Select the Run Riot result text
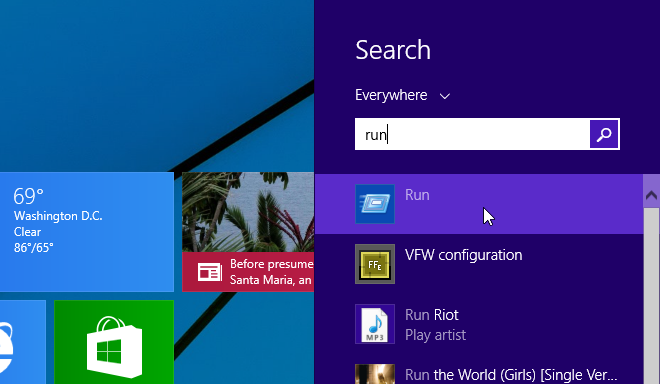 pos(431,315)
